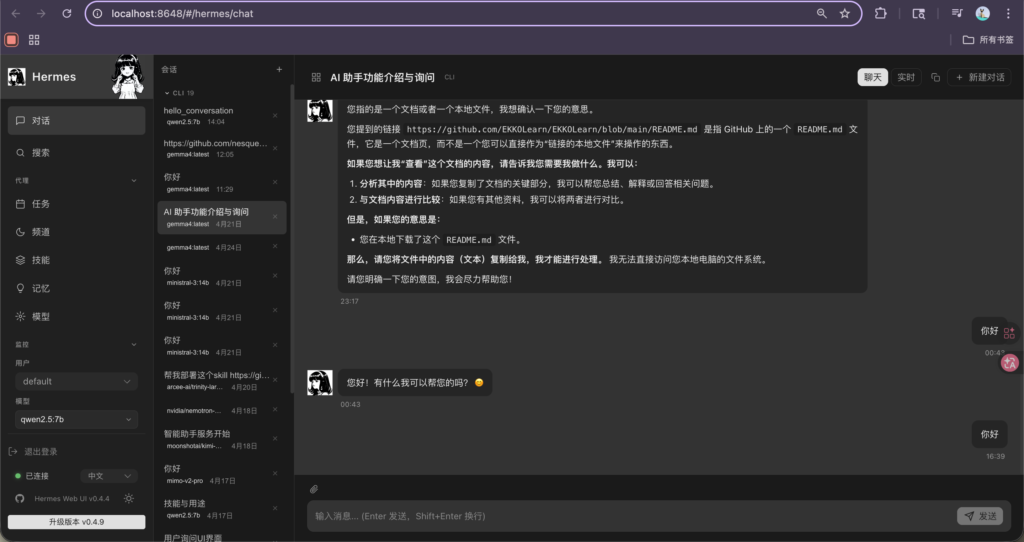Go to the 任务 tasks page
The width and height of the screenshot is (1024, 542).
click(76, 204)
